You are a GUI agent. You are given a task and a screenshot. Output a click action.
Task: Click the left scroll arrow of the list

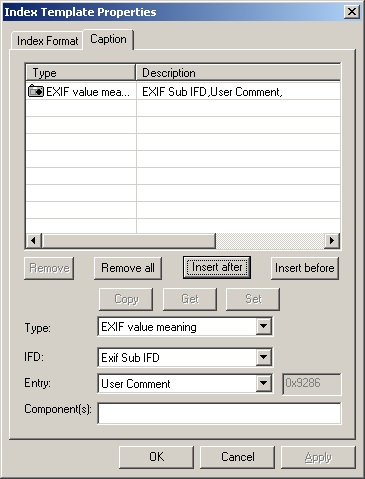click(33, 240)
